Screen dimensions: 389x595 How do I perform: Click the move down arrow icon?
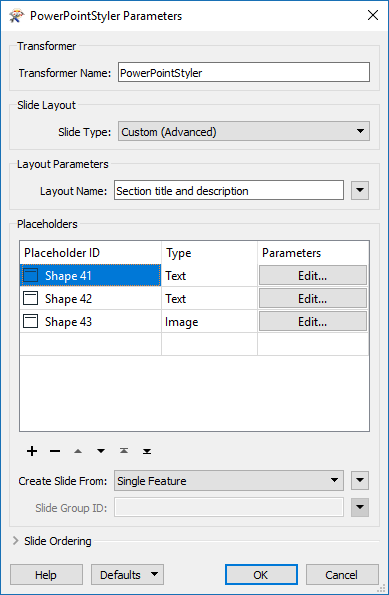pos(101,451)
